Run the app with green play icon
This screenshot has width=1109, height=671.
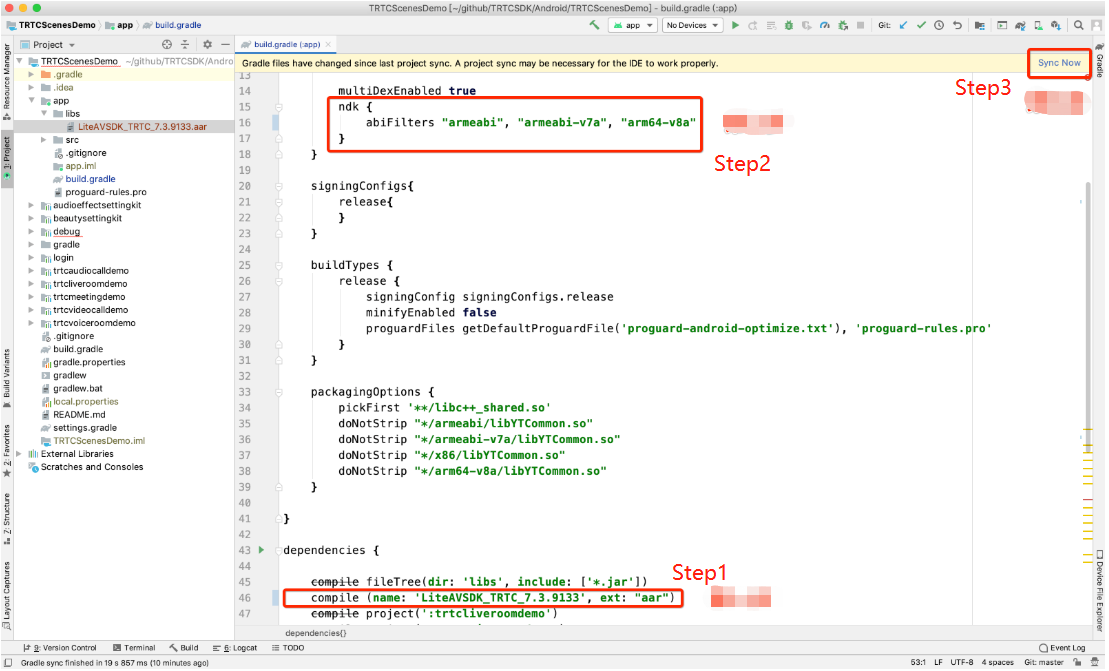735,25
